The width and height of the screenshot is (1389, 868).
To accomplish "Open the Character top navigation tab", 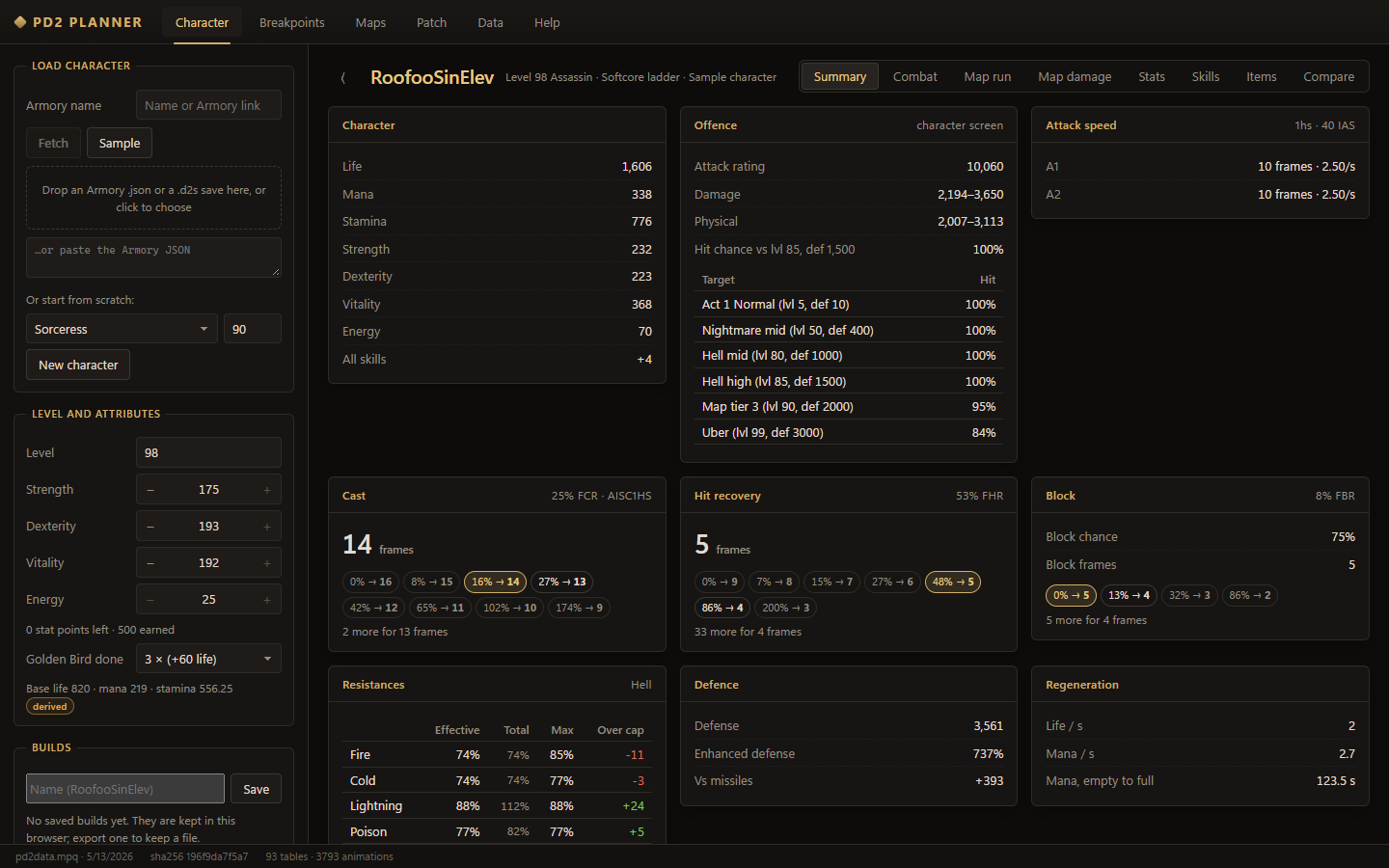I will (x=202, y=22).
